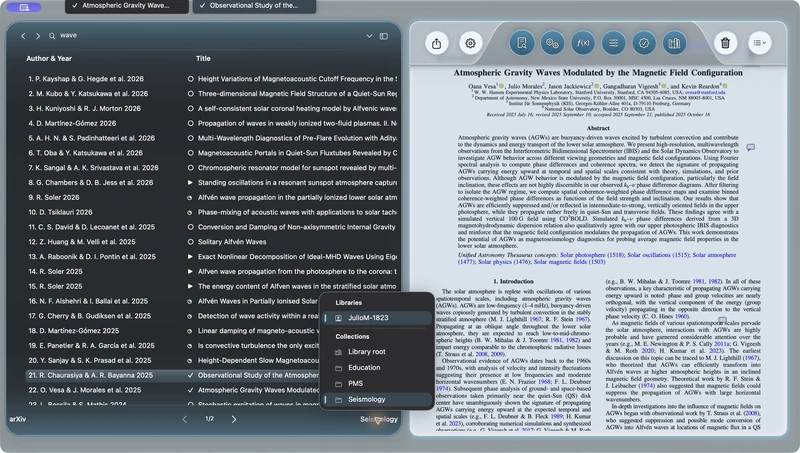This screenshot has width=800, height=453.
Task: Select the JulioM-1823 library in popup
Action: tap(378, 318)
